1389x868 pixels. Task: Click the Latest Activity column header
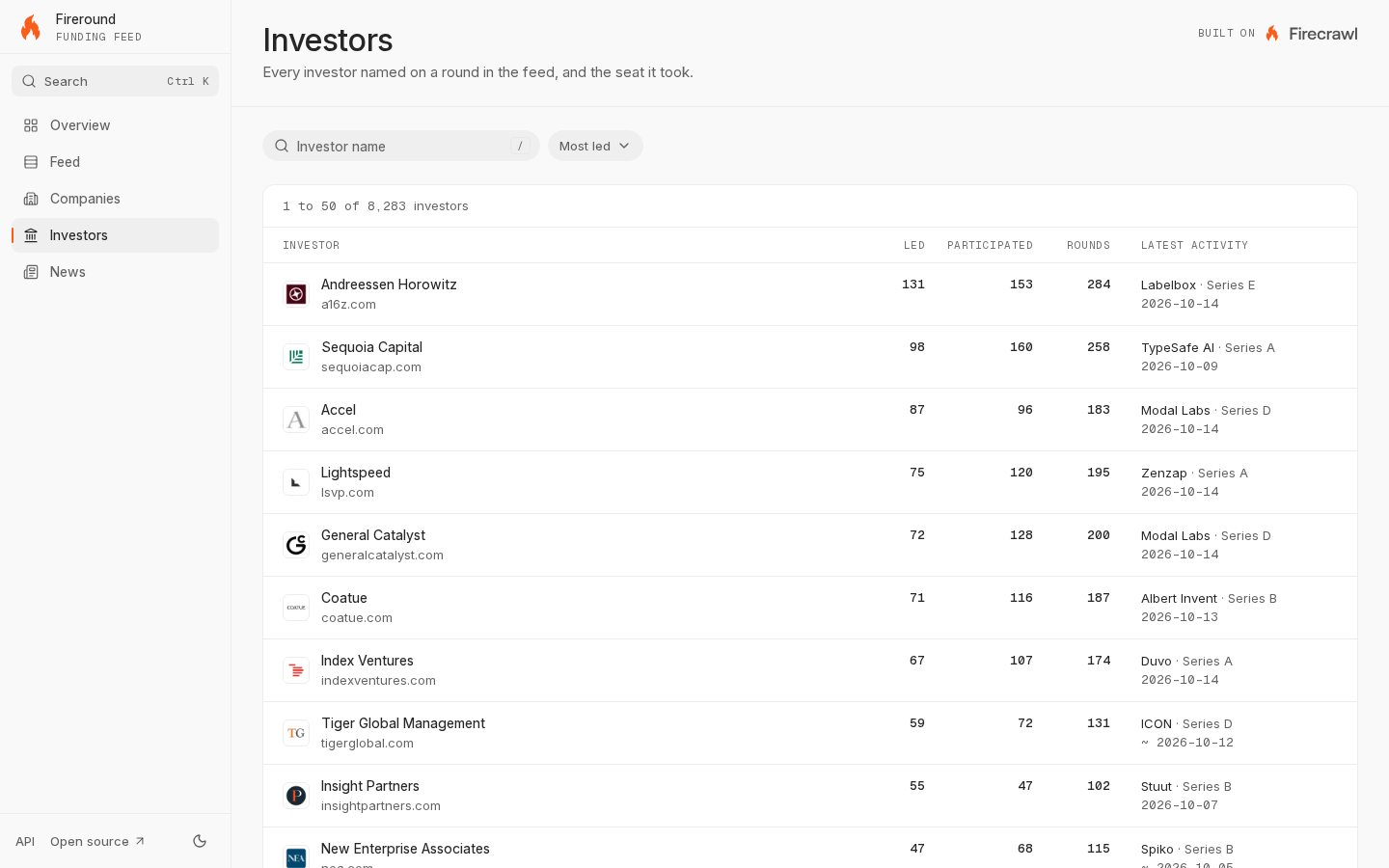(x=1194, y=245)
